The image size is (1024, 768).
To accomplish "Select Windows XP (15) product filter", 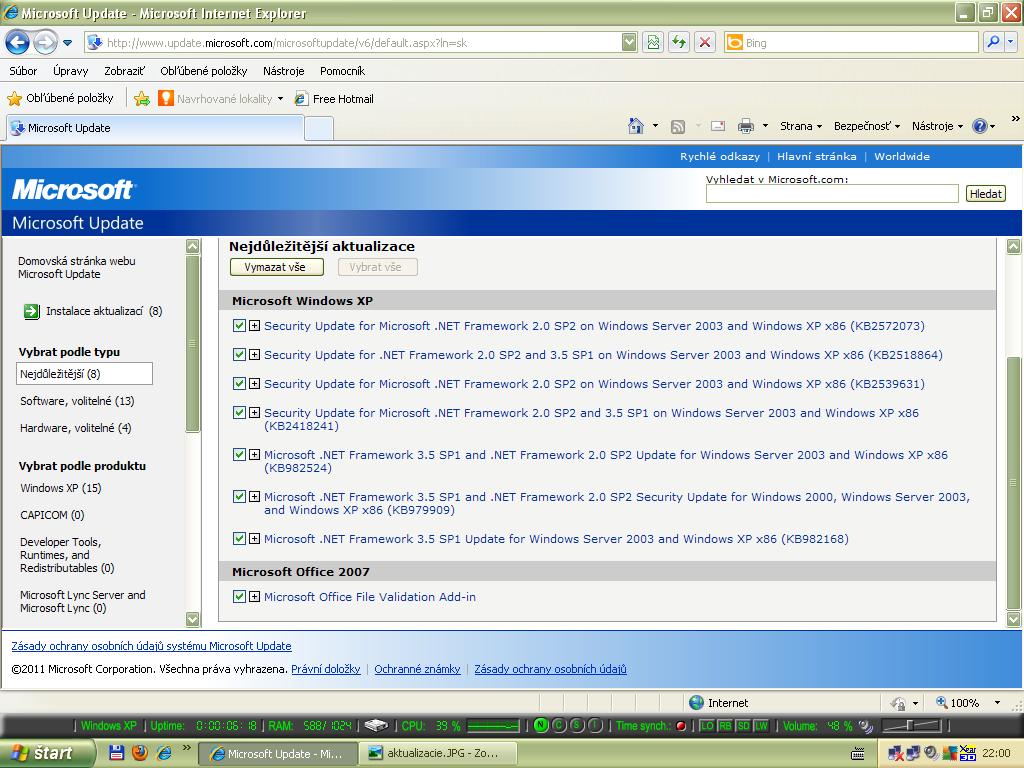I will [61, 488].
